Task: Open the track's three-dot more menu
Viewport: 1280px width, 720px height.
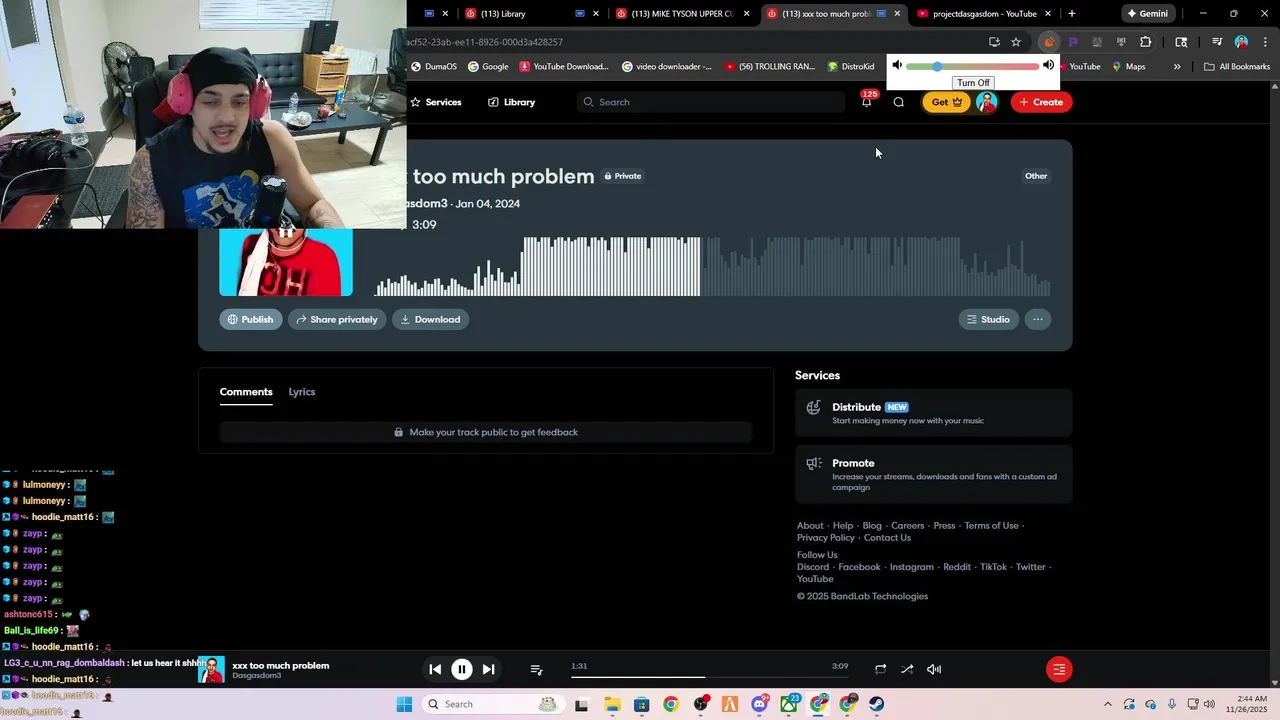Action: (x=1038, y=319)
